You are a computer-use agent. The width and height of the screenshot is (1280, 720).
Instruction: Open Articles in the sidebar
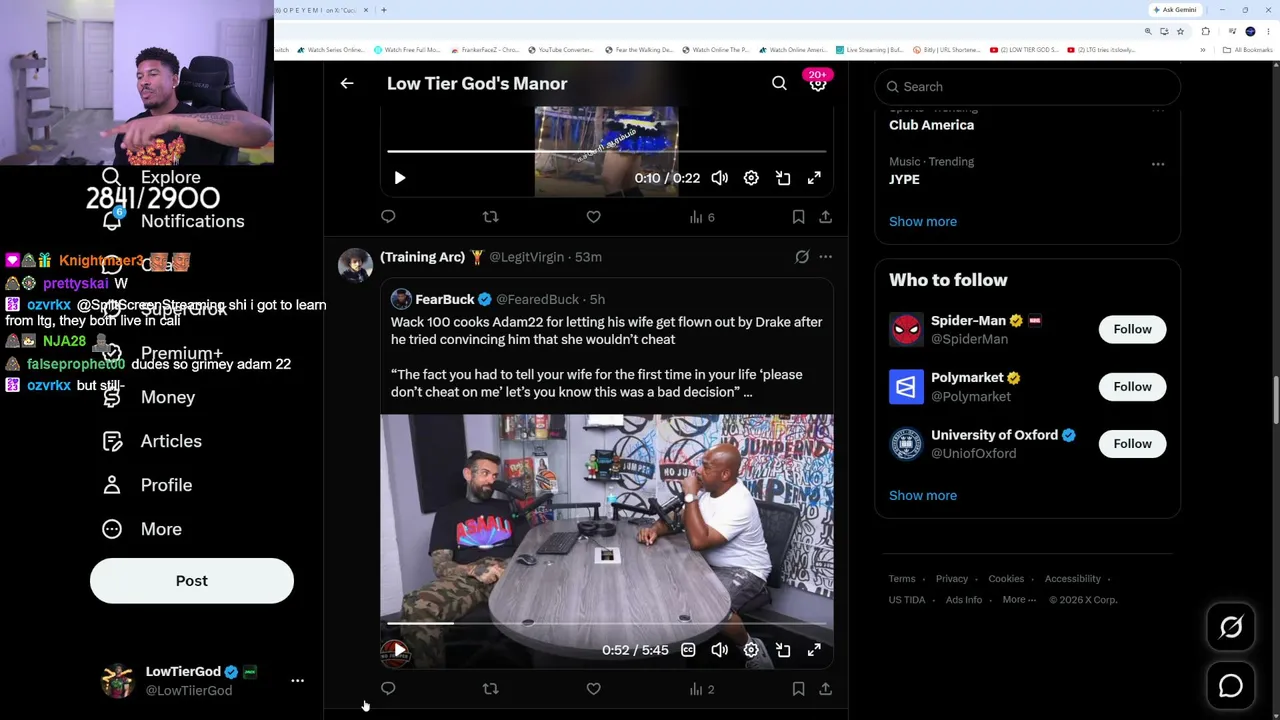tap(152, 441)
